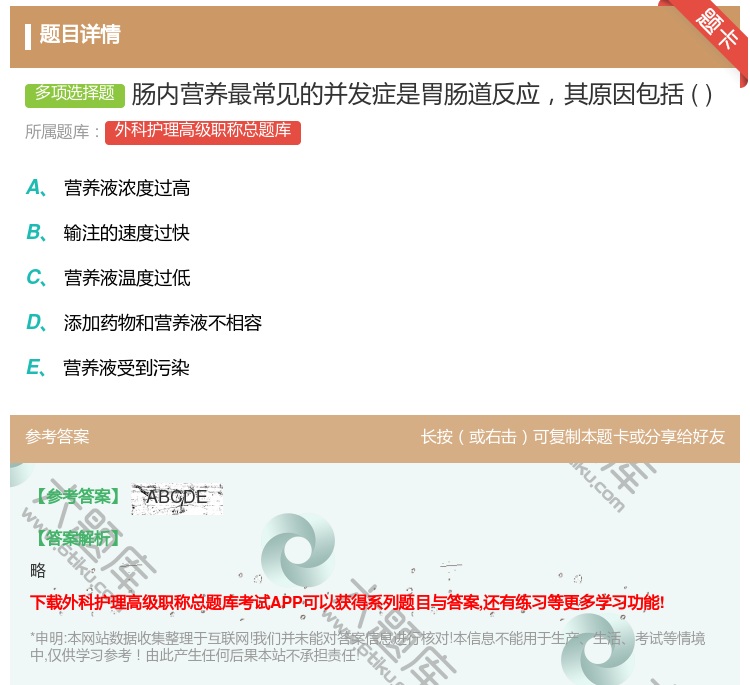The image size is (750, 685).
Task: Choose option text 添加药物和营养液不相容
Action: [x=162, y=323]
